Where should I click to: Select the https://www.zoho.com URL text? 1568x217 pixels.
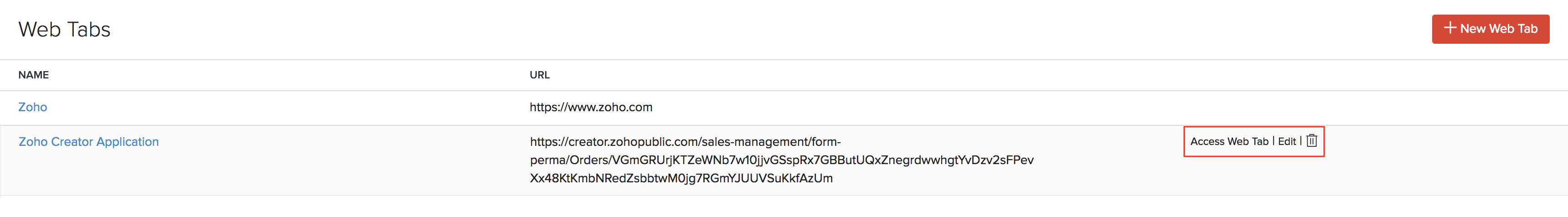tap(590, 107)
